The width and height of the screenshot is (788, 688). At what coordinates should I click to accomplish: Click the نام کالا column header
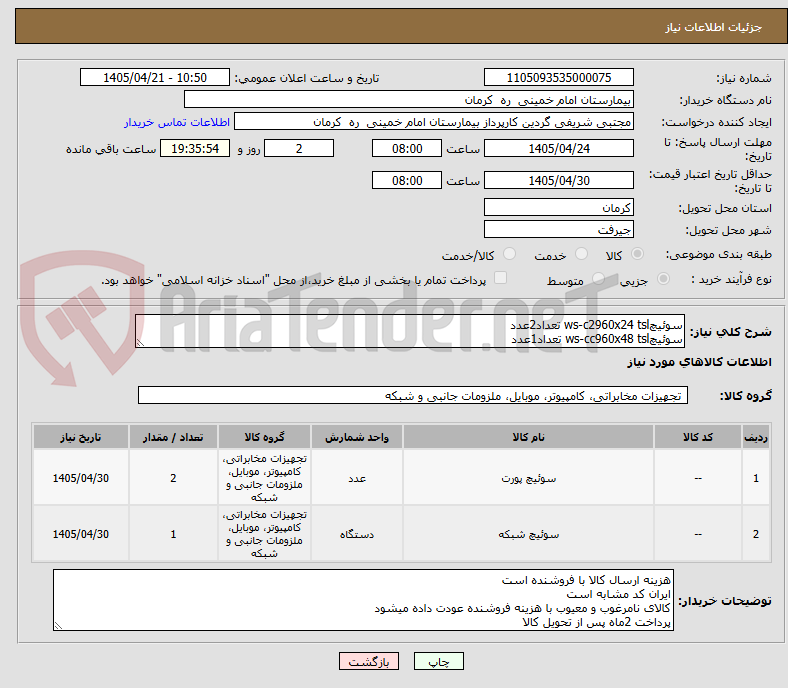pos(528,437)
